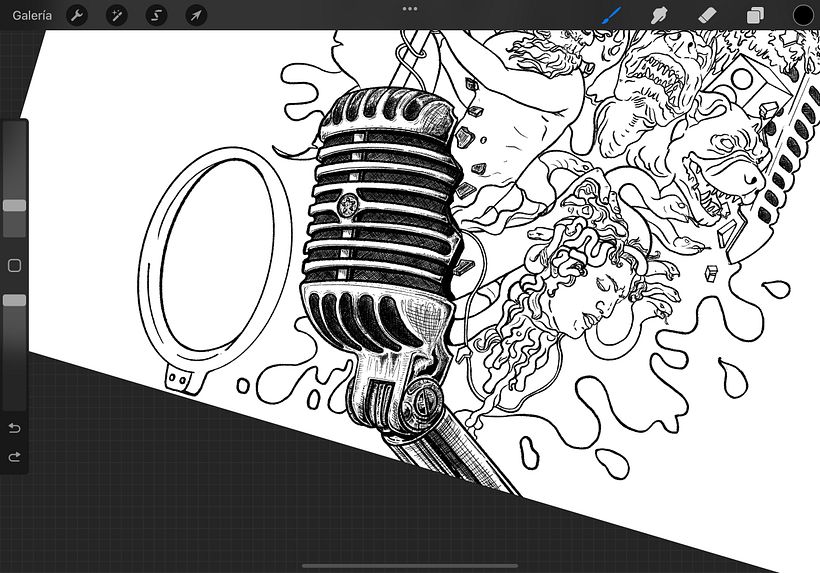Open the Adjustments magic wand menu
Viewport: 820px width, 573px height.
(x=117, y=16)
